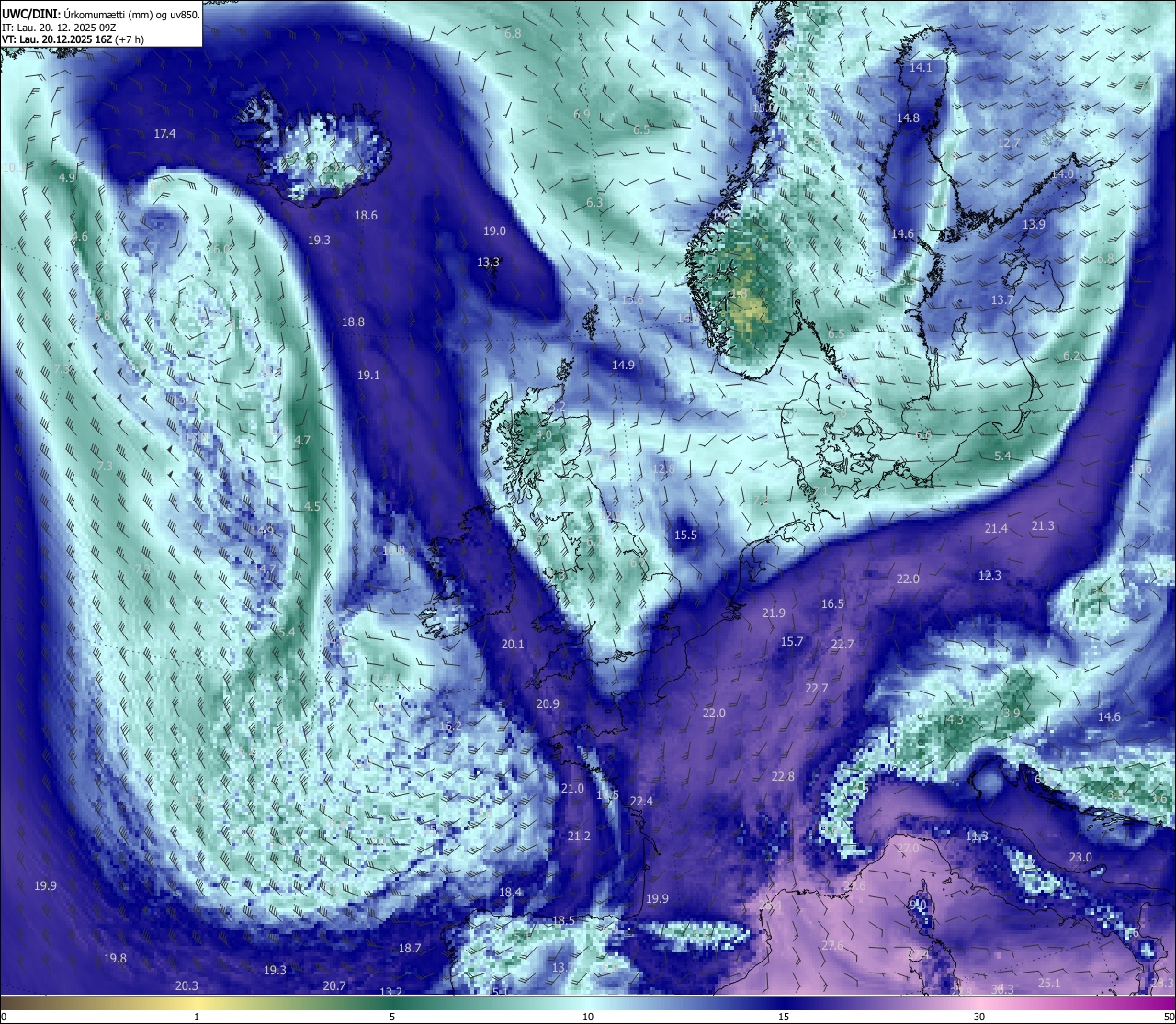The width and height of the screenshot is (1176, 1024).
Task: Select the 12.3 value label
Action: tap(989, 576)
